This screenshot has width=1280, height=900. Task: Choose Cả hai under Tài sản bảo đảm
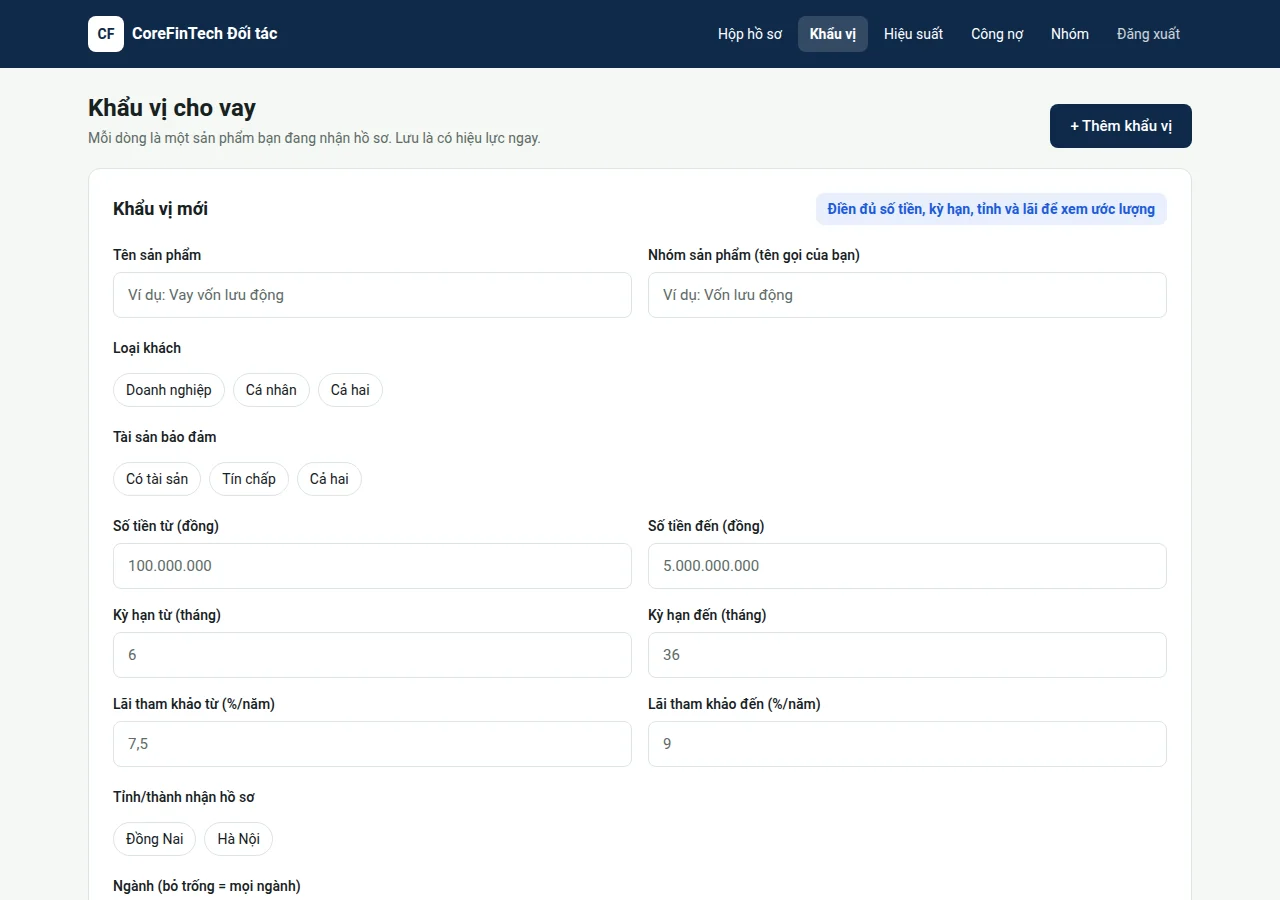329,479
